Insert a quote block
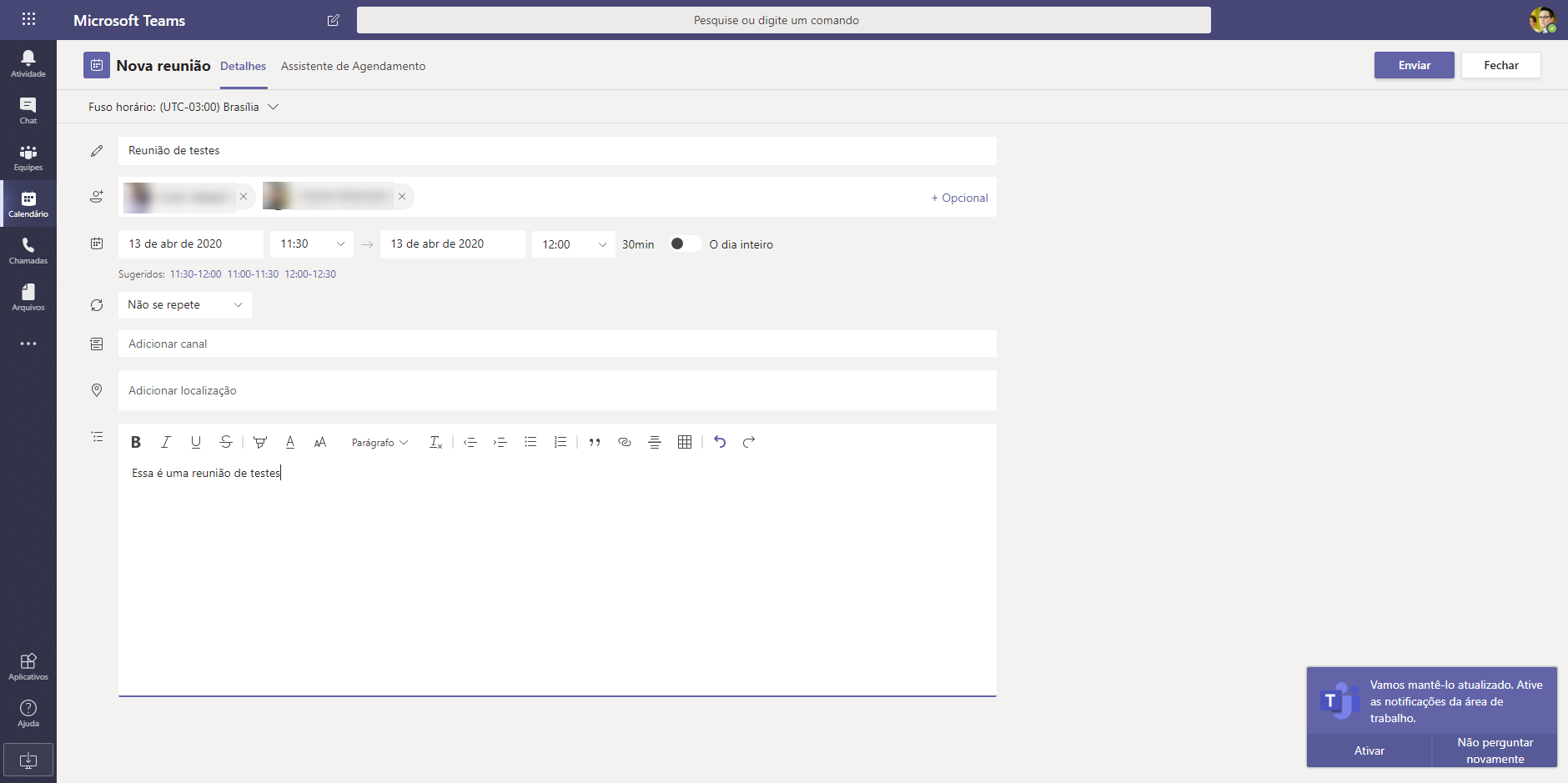Screen dimensions: 1568x783 [x=595, y=442]
